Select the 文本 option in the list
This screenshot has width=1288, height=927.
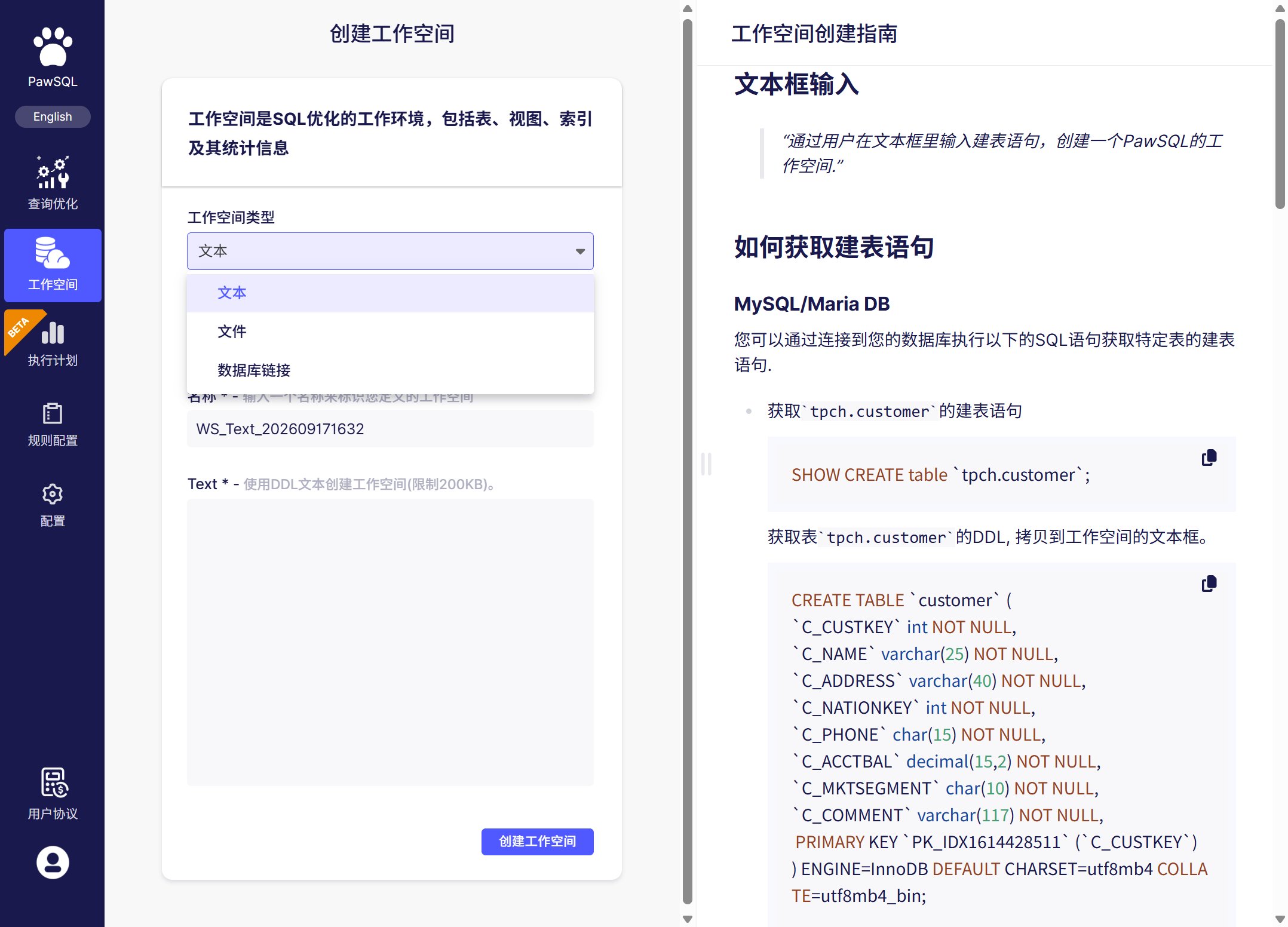[x=390, y=293]
